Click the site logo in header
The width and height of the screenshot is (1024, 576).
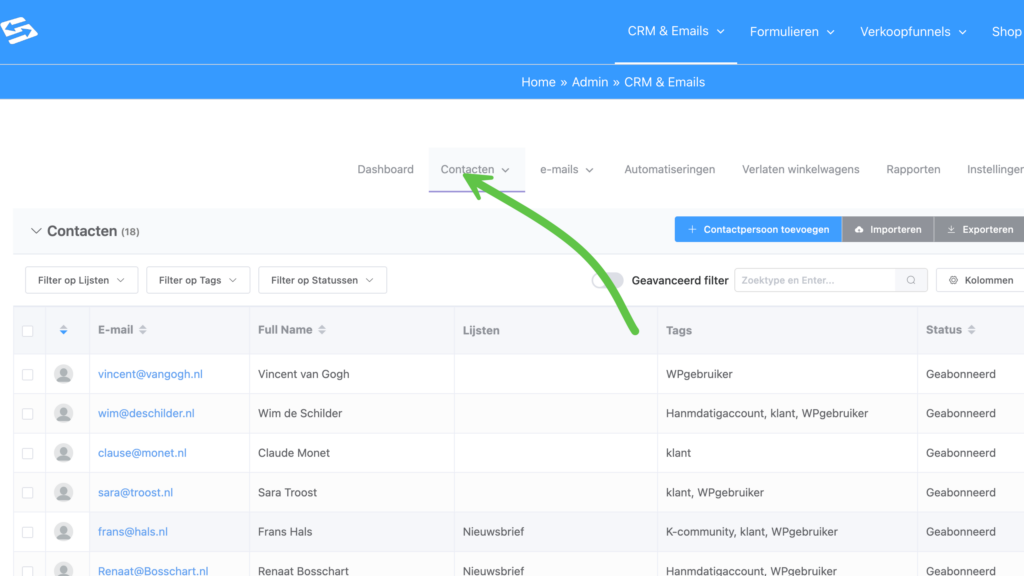19,31
